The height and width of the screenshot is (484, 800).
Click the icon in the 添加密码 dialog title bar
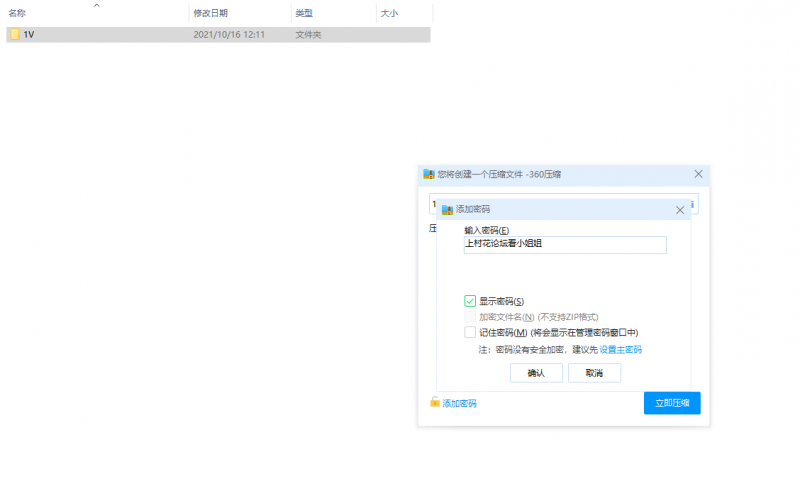pos(447,210)
